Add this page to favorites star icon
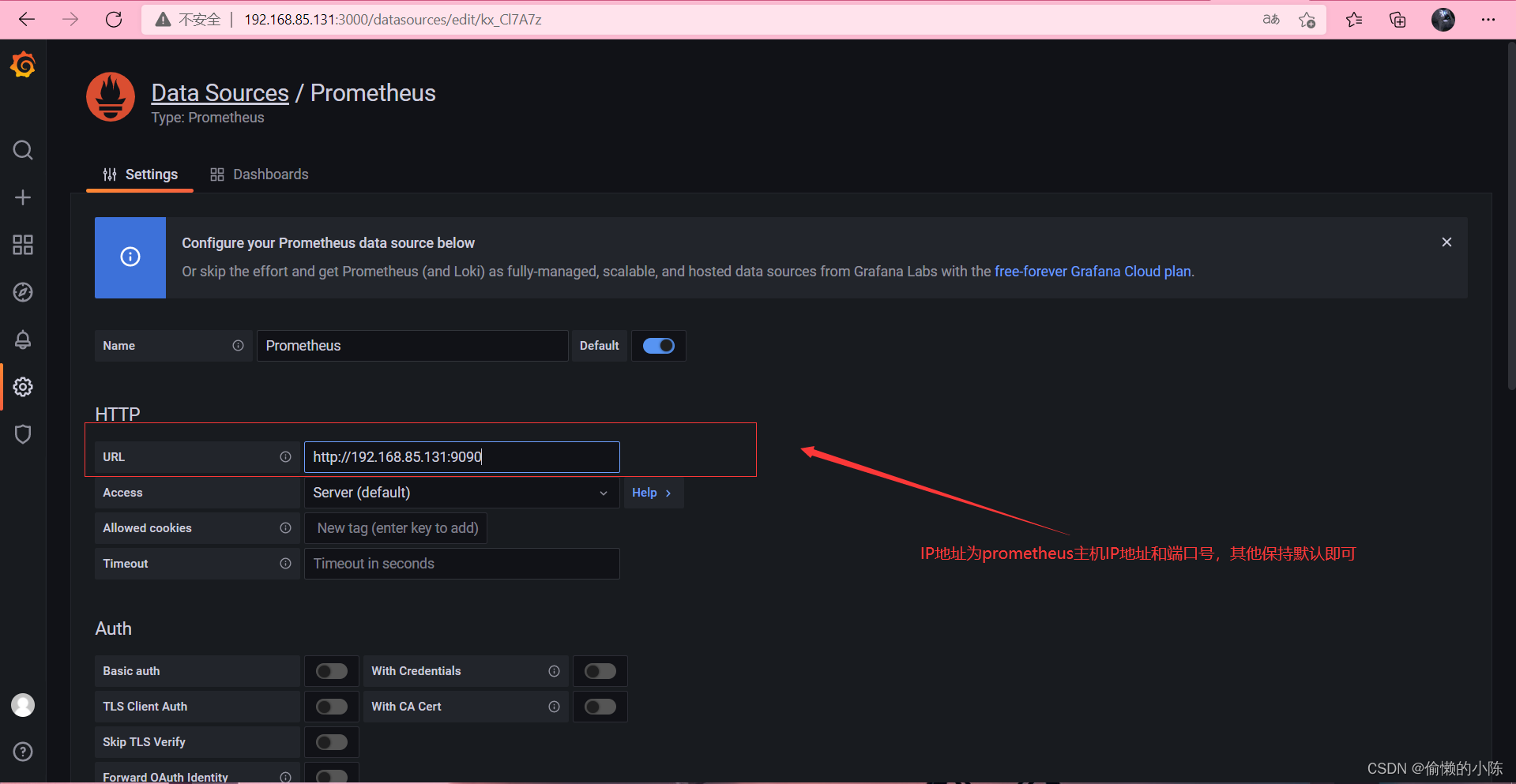 (1307, 20)
